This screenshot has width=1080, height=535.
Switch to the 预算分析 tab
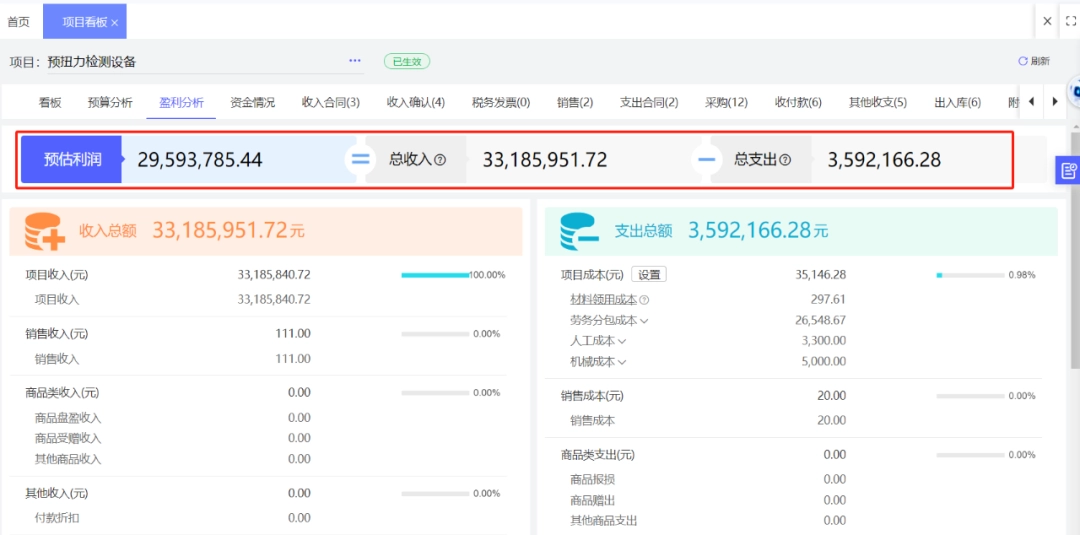coord(110,102)
